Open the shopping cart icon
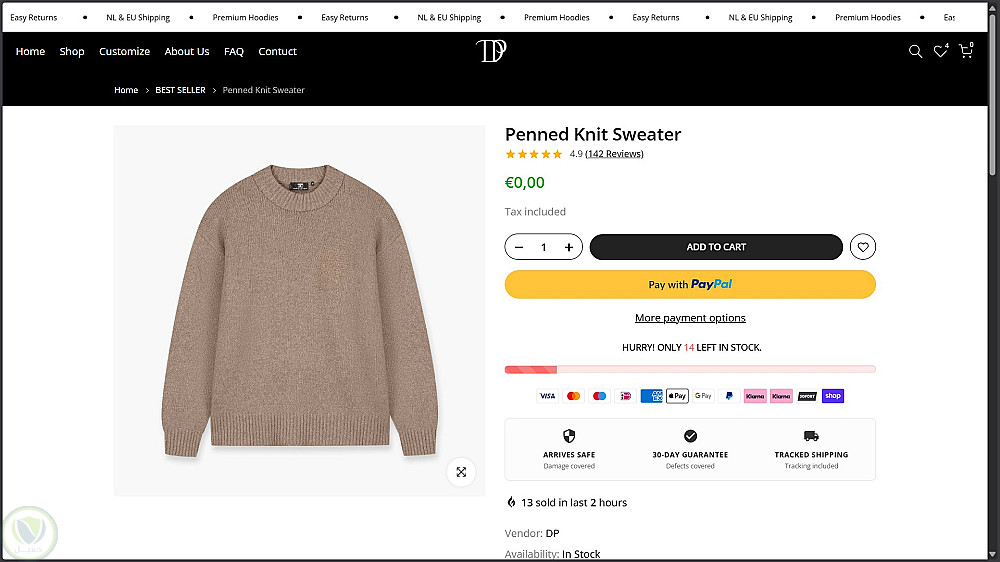Image resolution: width=1000 pixels, height=562 pixels. [x=965, y=52]
